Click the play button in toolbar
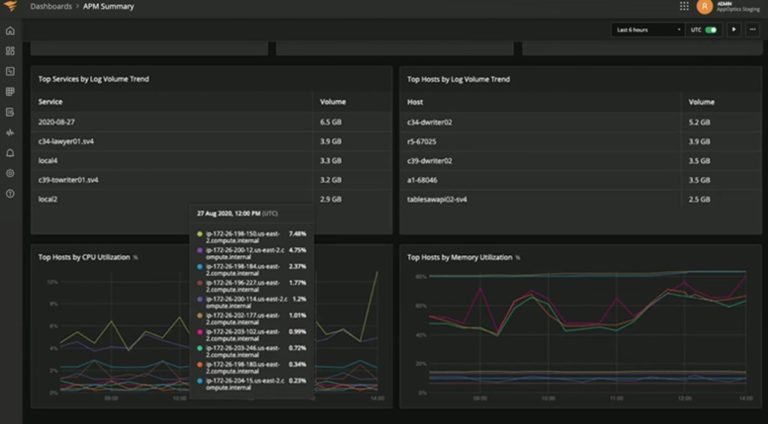The width and height of the screenshot is (768, 424). [734, 30]
